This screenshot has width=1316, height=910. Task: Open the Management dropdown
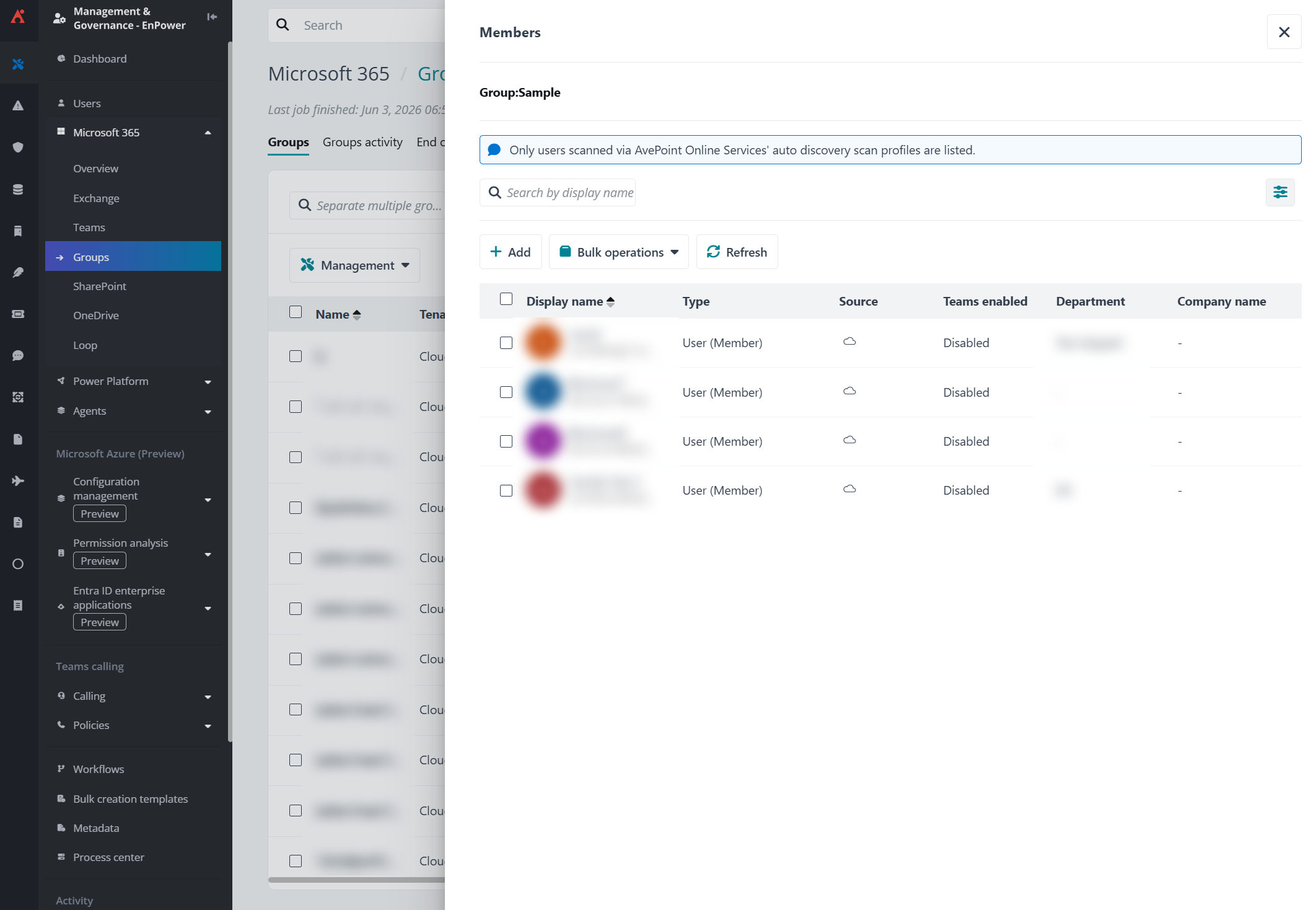354,265
